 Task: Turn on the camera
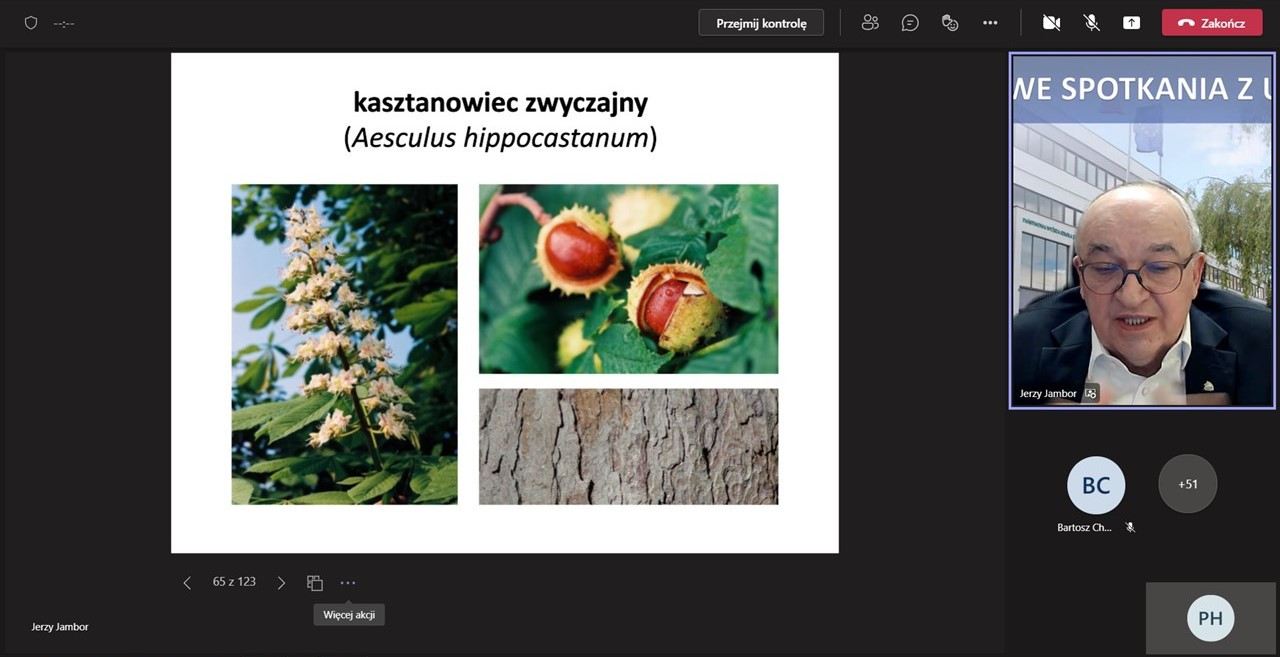coord(1051,23)
